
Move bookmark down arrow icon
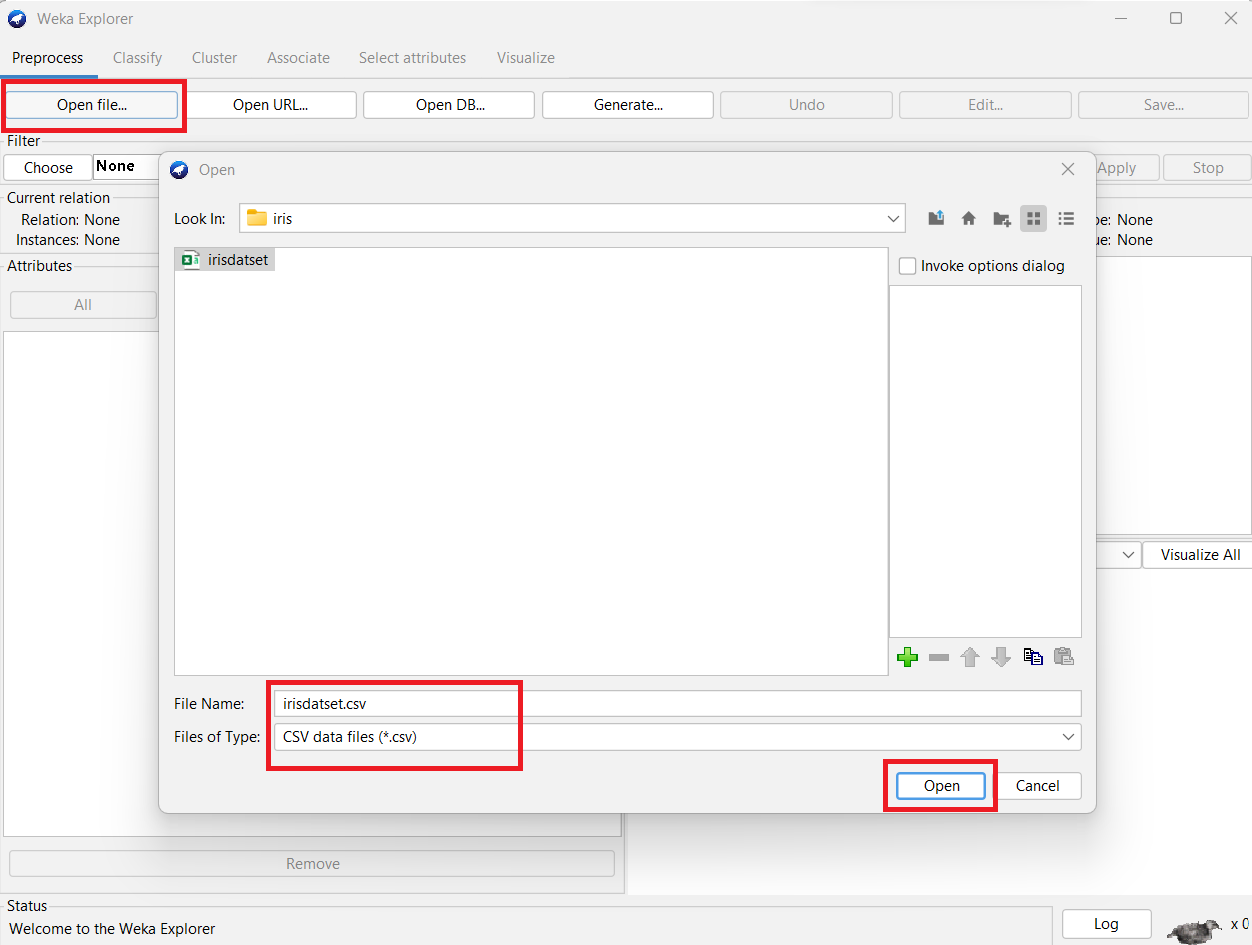(x=1001, y=657)
